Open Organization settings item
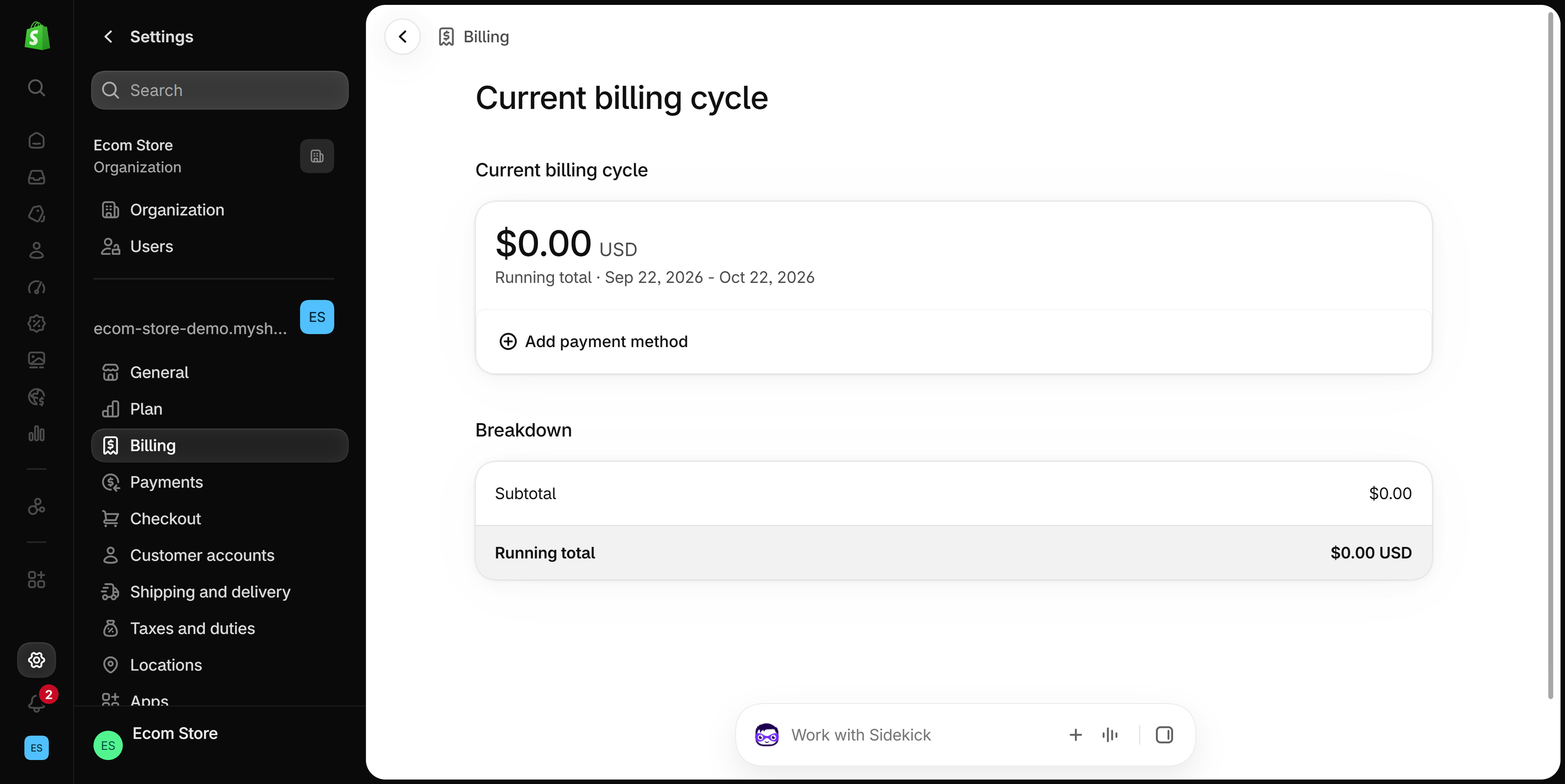1565x784 pixels. coord(220,210)
